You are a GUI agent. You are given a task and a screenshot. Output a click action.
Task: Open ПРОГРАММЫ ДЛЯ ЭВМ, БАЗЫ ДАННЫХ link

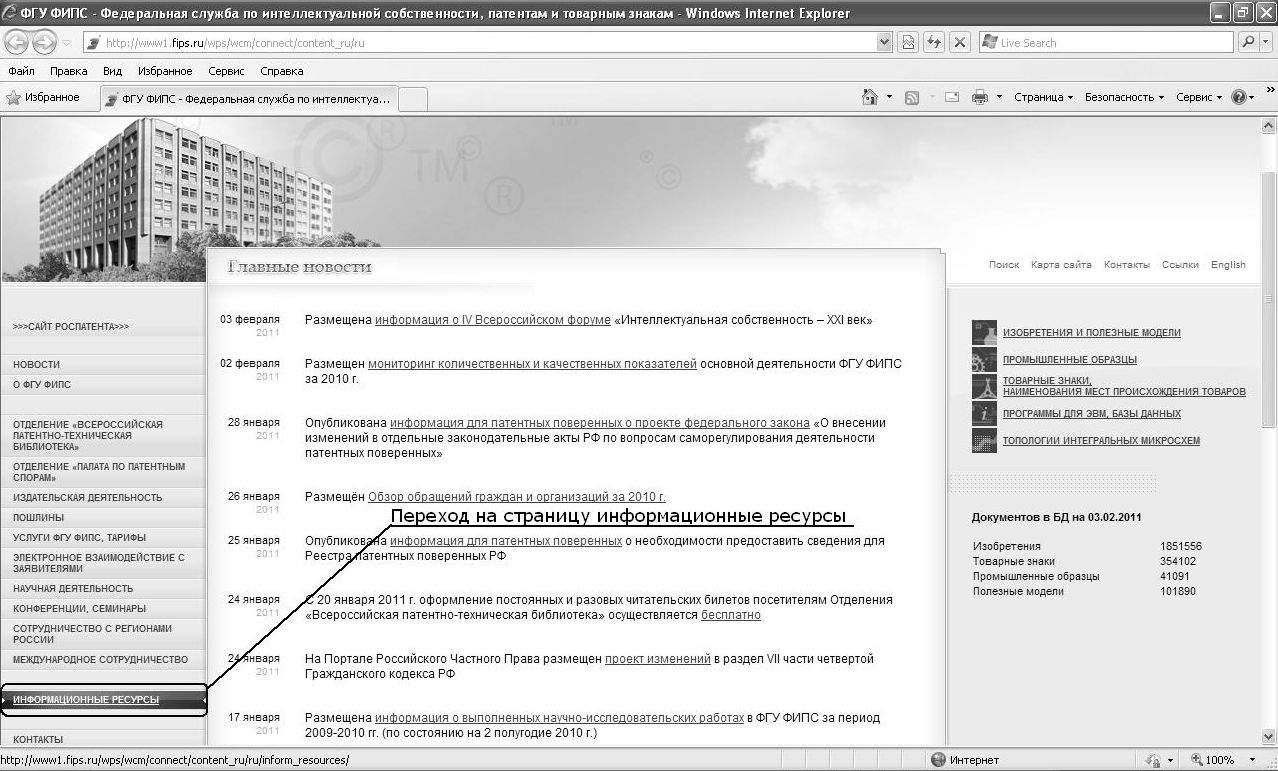tap(1091, 414)
